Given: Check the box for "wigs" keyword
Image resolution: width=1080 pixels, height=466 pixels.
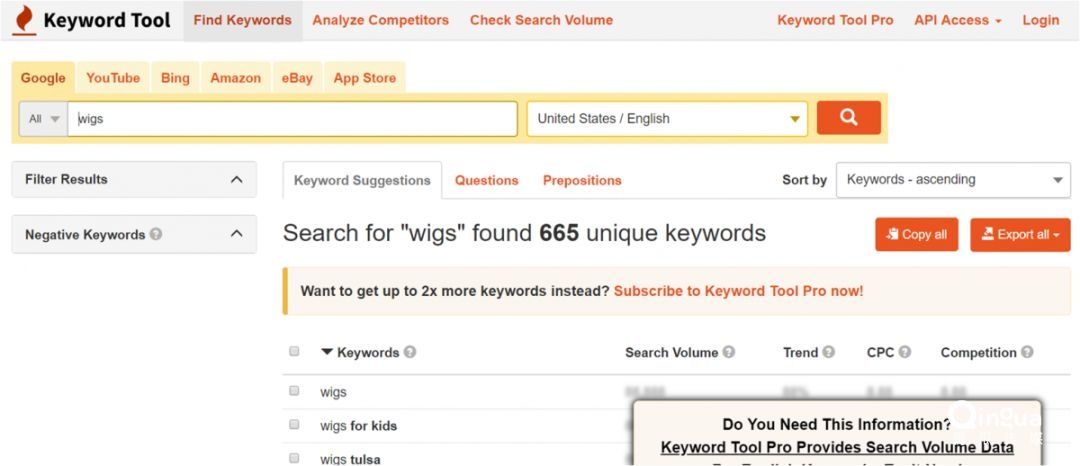Looking at the screenshot, I should pos(294,391).
